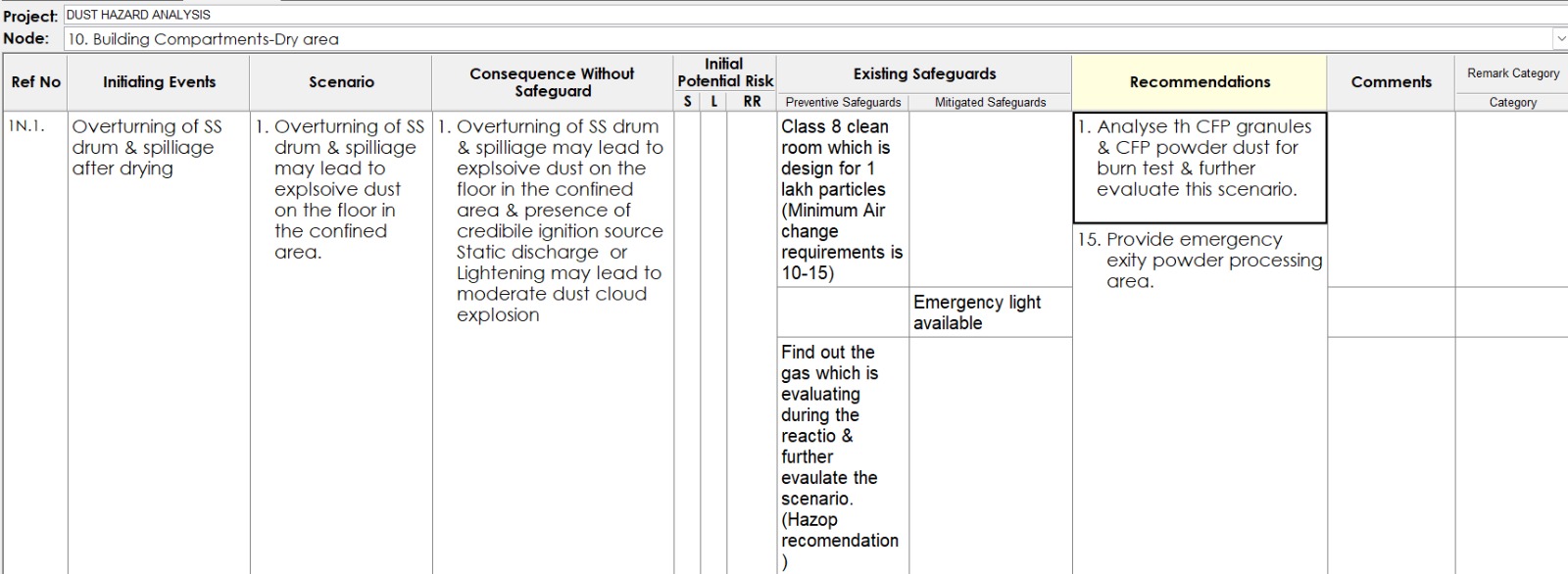Select the RR risk sub-column header
Image resolution: width=1568 pixels, height=574 pixels.
[x=752, y=102]
